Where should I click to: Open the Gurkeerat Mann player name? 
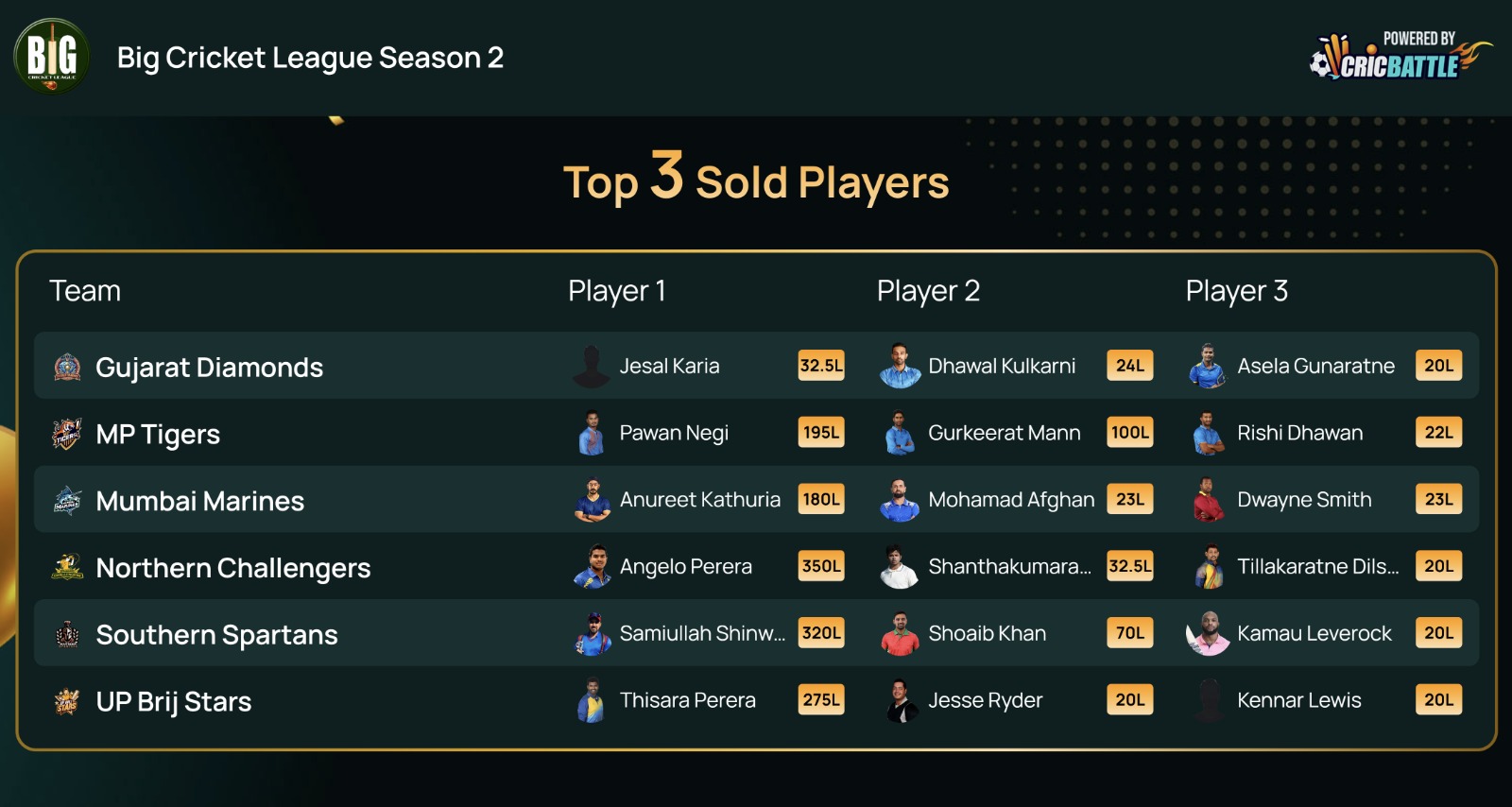[1005, 433]
